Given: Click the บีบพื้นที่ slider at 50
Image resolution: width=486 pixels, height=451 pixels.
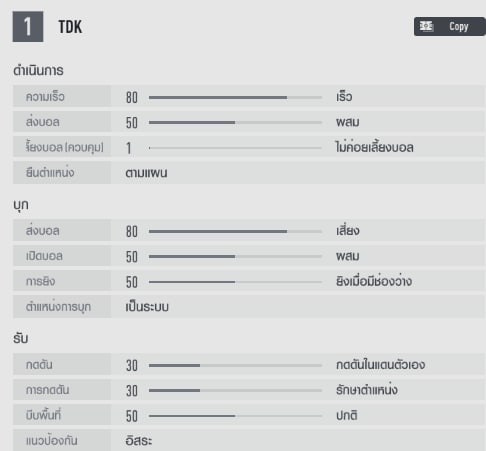Looking at the screenshot, I should (x=235, y=416).
